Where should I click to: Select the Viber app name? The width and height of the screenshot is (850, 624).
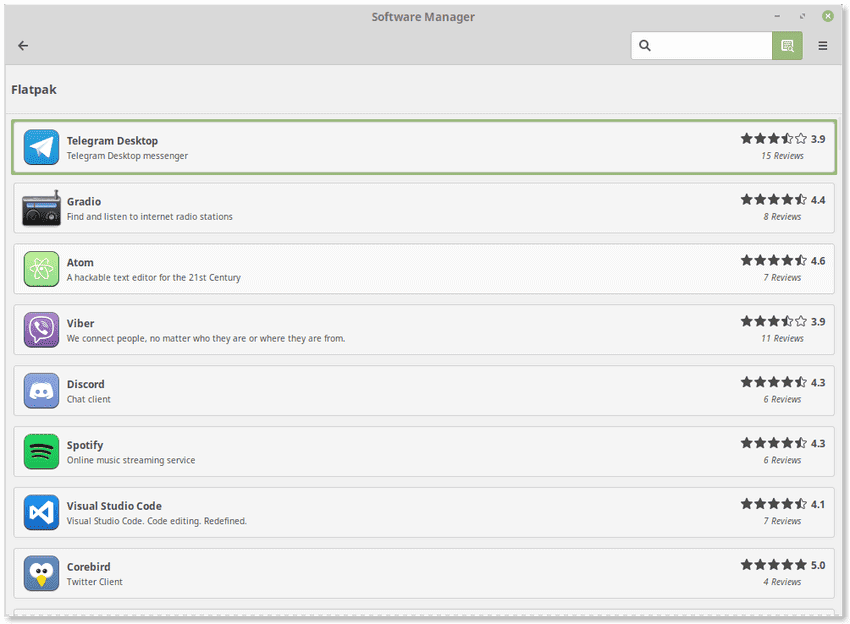[80, 323]
